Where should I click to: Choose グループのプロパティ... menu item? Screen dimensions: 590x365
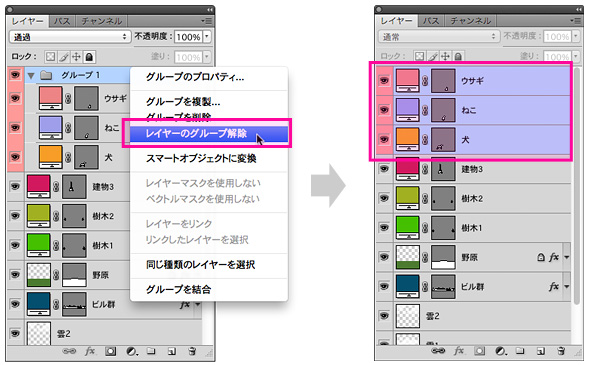[195, 77]
